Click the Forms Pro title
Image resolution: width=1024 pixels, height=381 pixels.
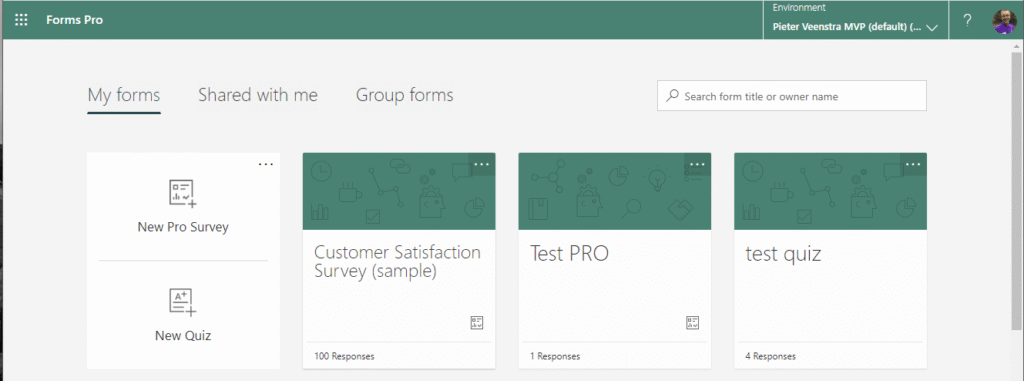tap(74, 20)
